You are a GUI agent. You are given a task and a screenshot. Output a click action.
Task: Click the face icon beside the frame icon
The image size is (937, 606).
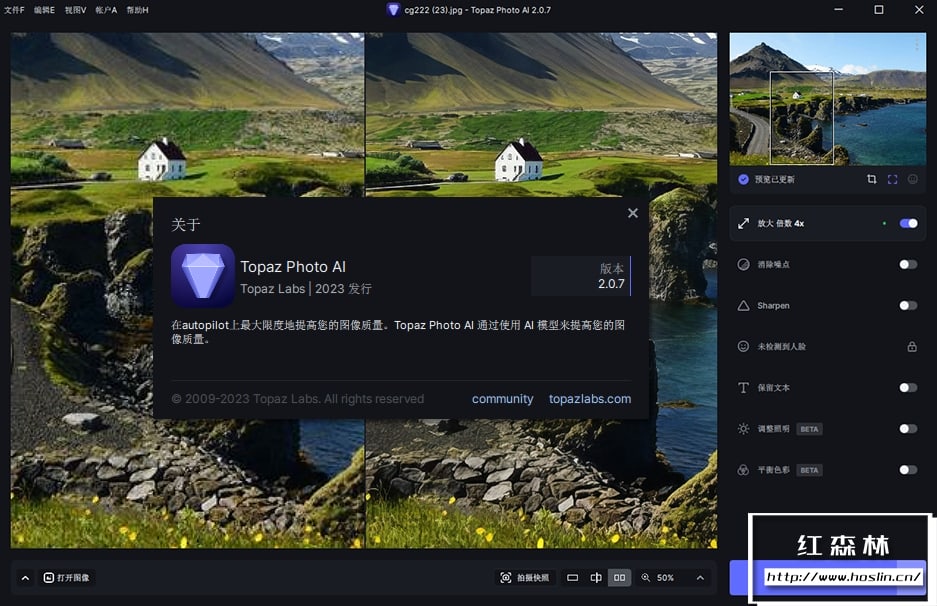pos(912,179)
